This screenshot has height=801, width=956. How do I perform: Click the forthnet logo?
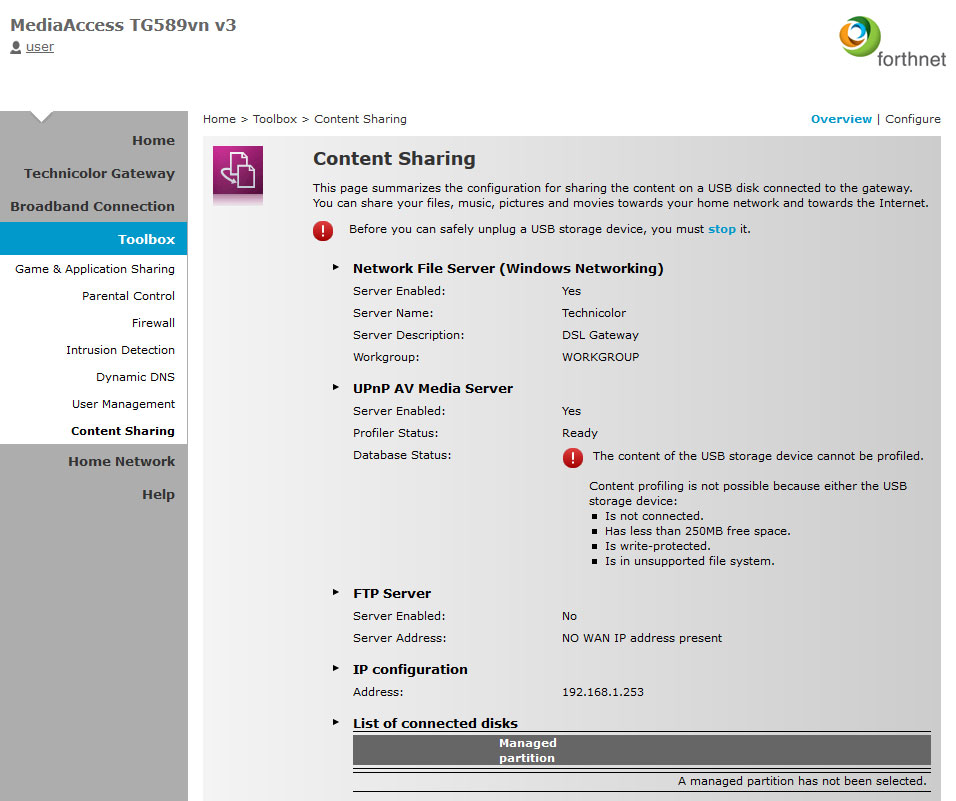(893, 42)
